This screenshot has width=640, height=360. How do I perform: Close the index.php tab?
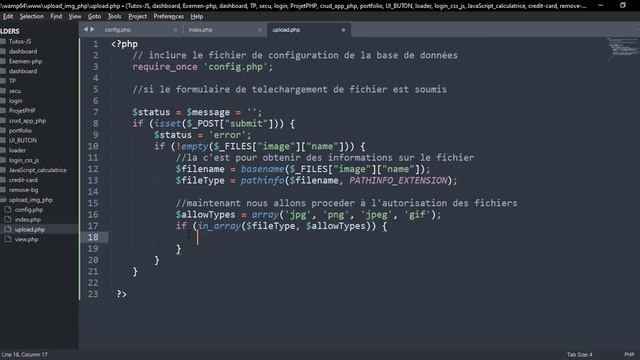click(260, 30)
